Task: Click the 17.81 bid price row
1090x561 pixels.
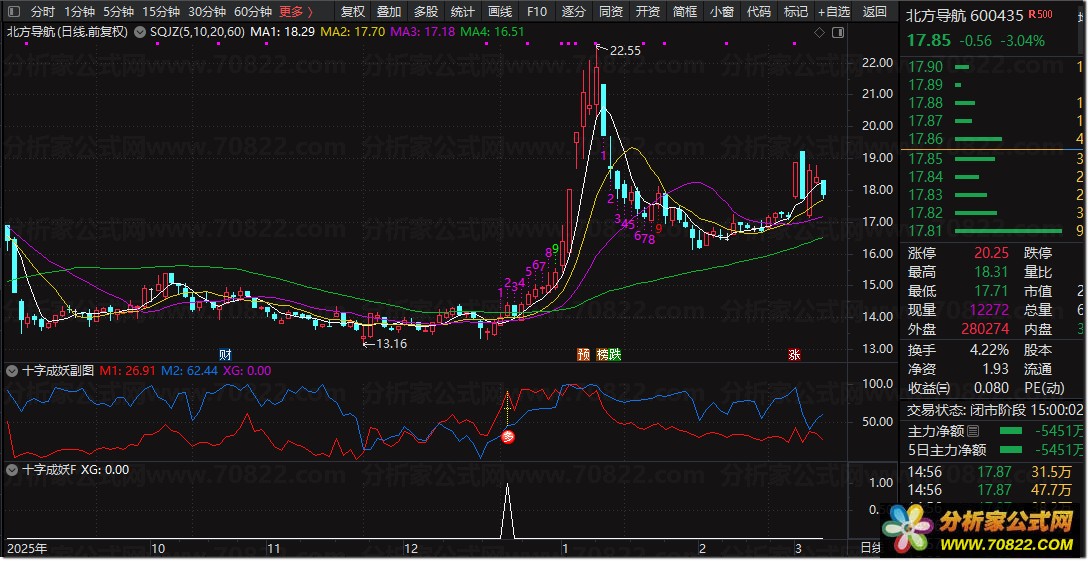Action: pos(995,231)
